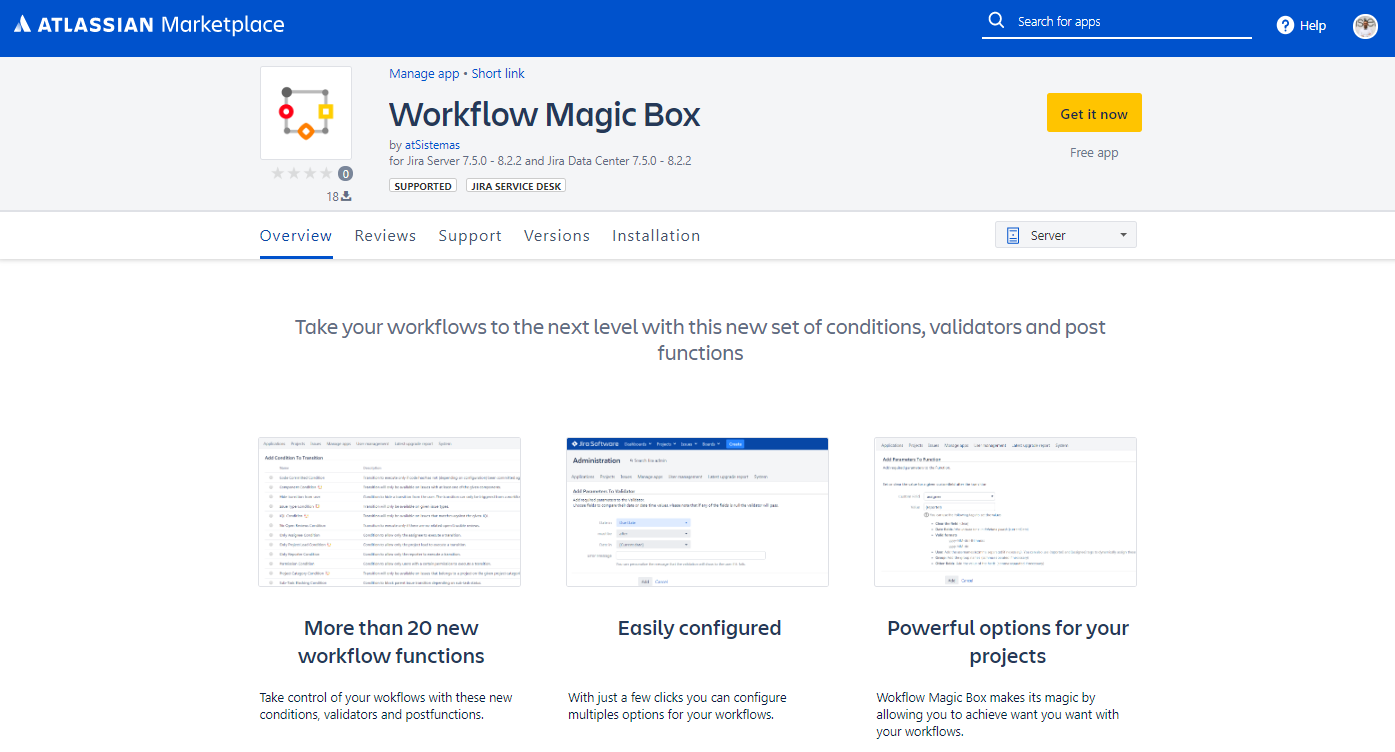Viewport: 1395px width, 752px height.
Task: Click the search magnifier icon
Action: tap(996, 21)
